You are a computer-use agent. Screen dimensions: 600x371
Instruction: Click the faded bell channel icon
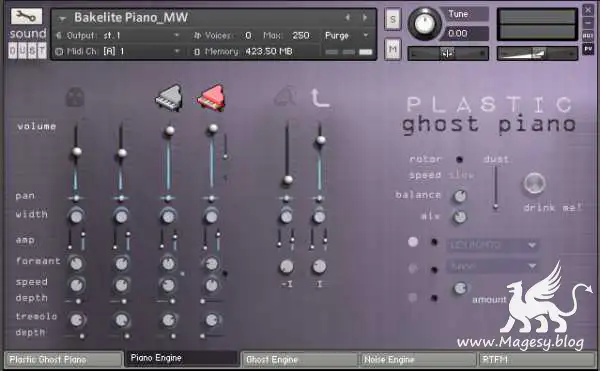[x=285, y=96]
